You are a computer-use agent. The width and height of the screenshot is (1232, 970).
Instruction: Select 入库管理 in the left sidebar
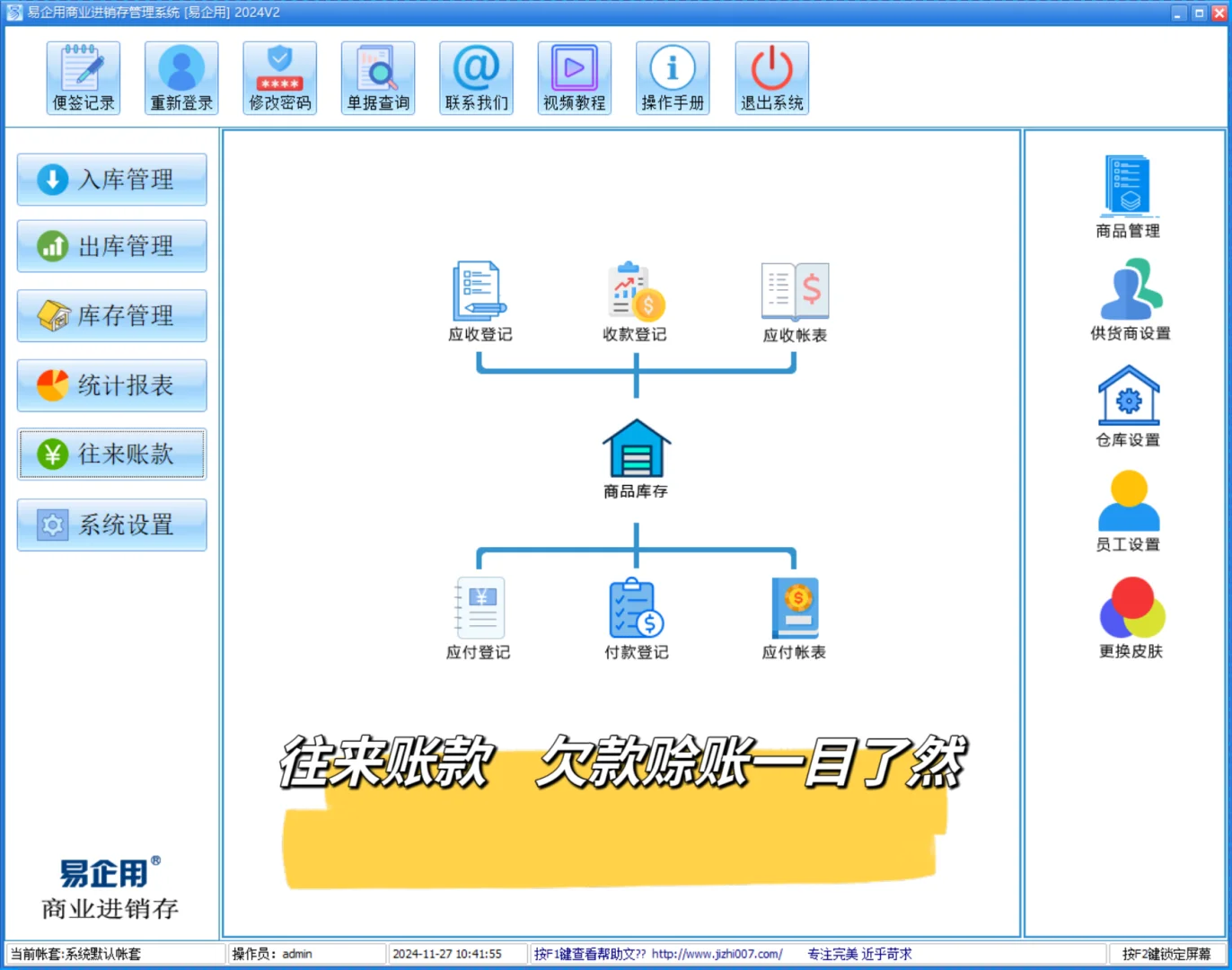coord(111,179)
